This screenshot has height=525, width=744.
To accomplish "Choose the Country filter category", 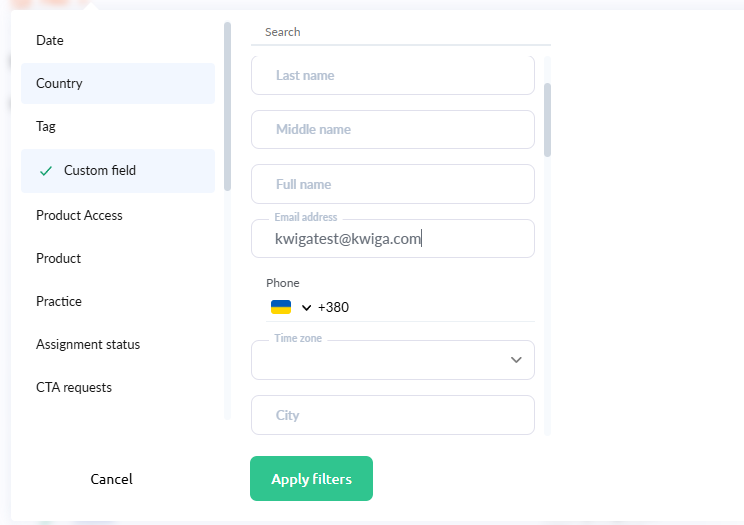I will pos(59,83).
